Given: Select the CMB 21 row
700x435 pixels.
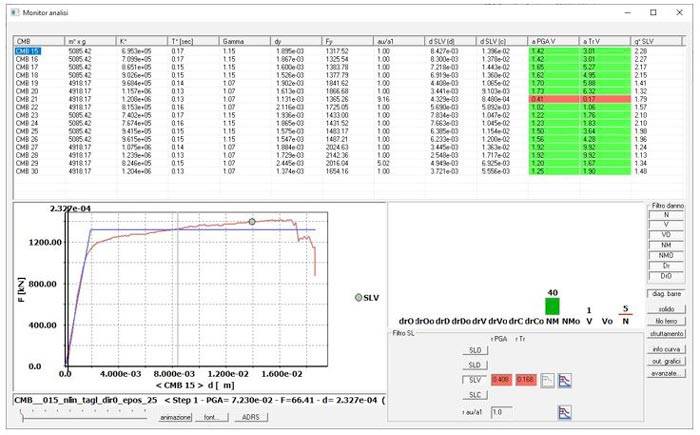Looking at the screenshot, I should point(348,99).
